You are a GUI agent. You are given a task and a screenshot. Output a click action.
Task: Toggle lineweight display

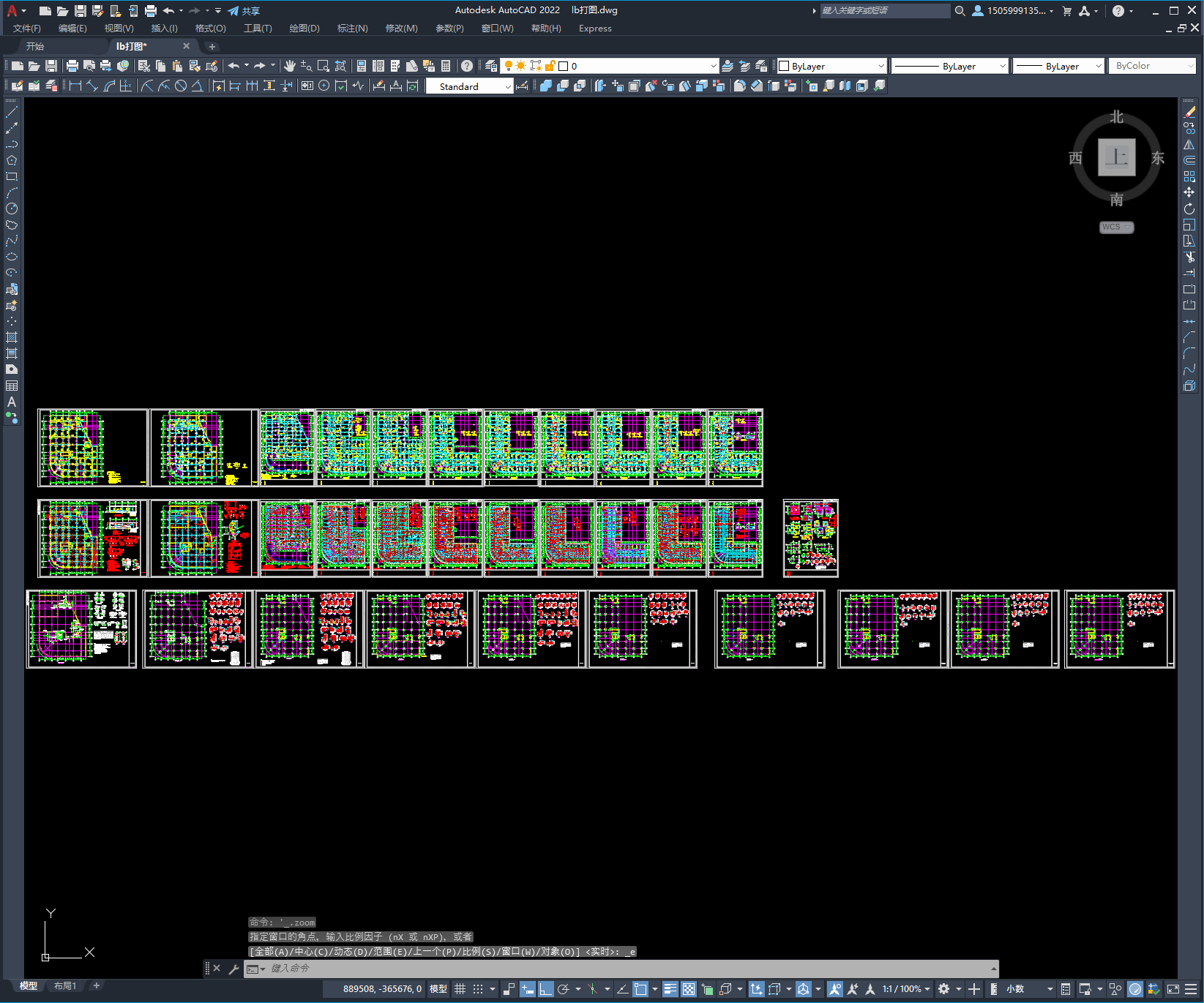pyautogui.click(x=670, y=989)
